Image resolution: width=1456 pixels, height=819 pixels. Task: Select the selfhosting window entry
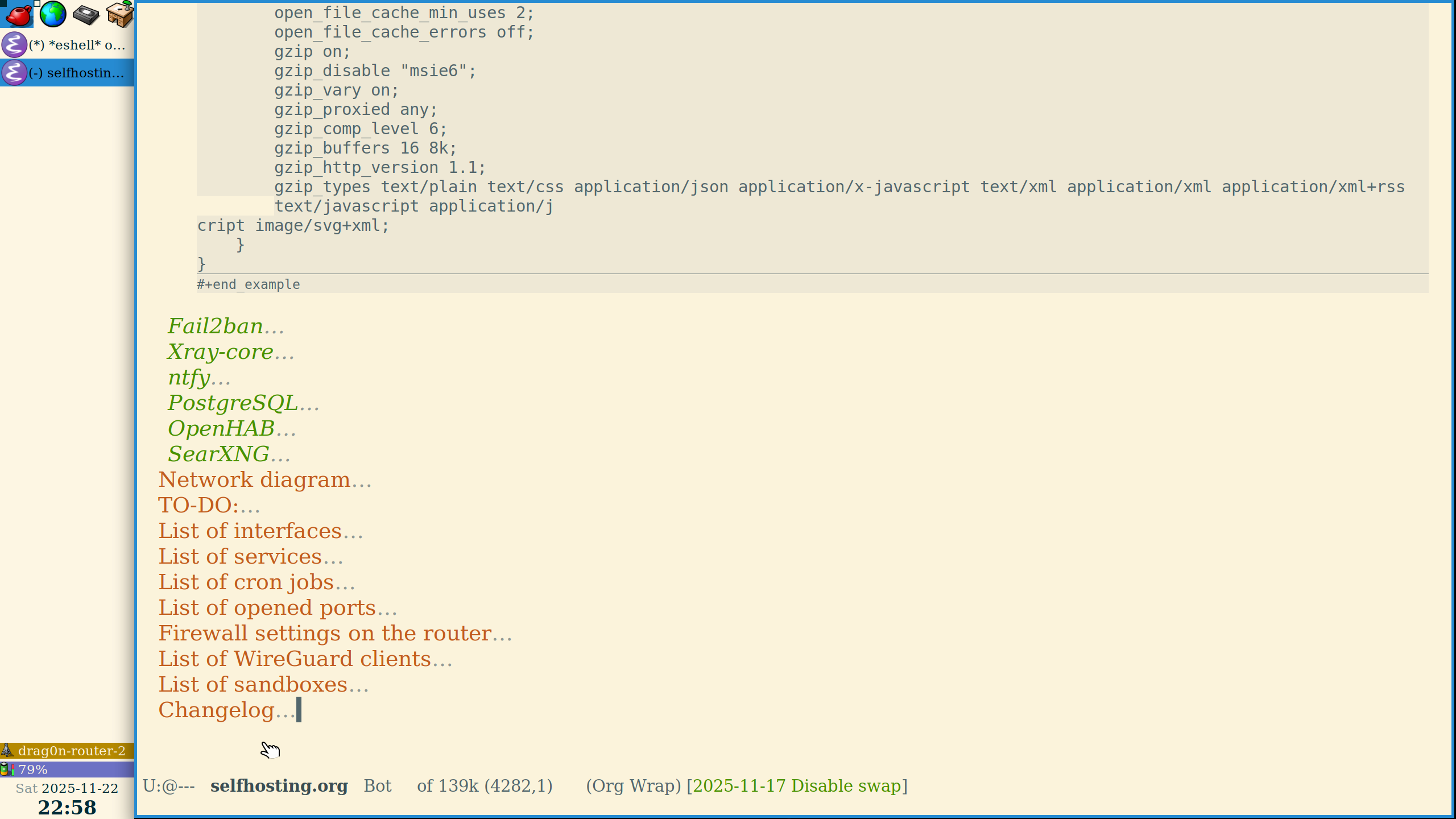77,73
